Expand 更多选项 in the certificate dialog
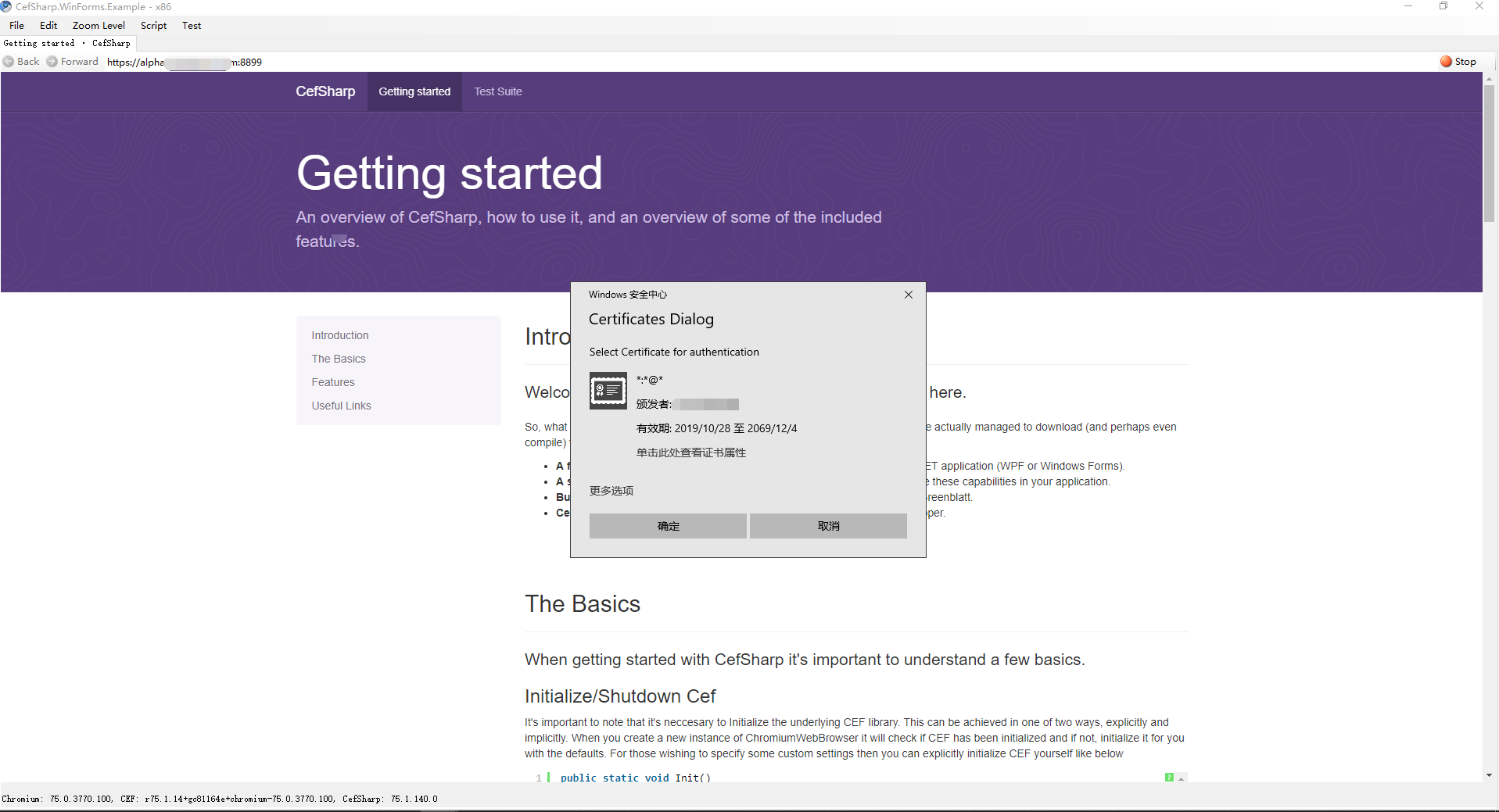 (611, 490)
